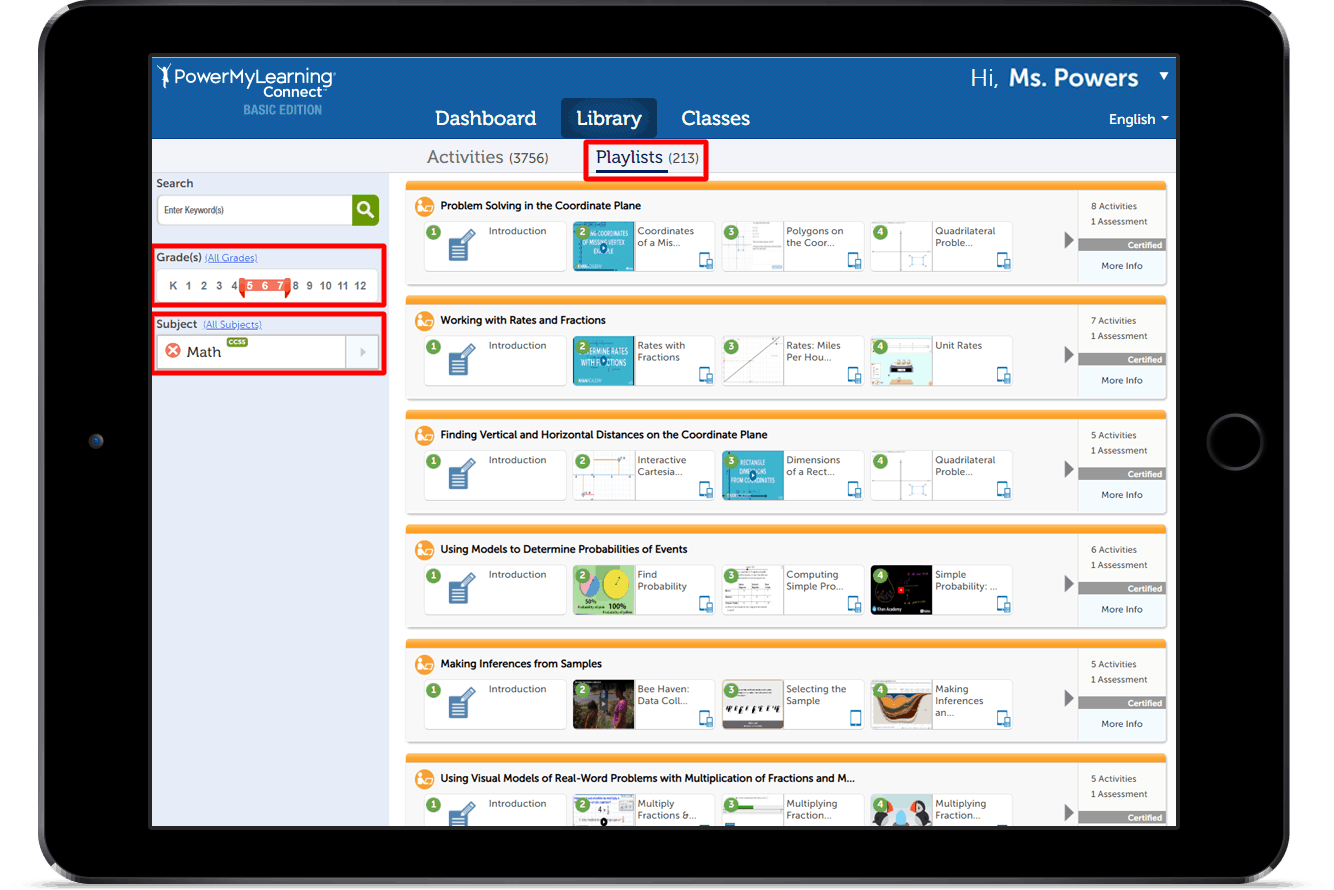
Task: Click the next arrow of the Making Inferences from Samples playlist
Action: point(1069,698)
